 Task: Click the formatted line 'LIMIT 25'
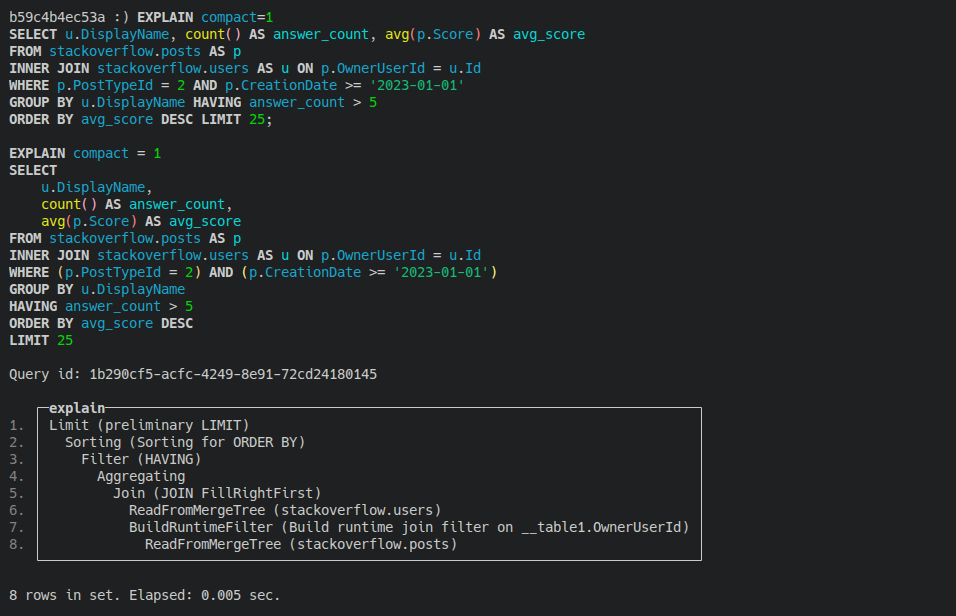41,340
